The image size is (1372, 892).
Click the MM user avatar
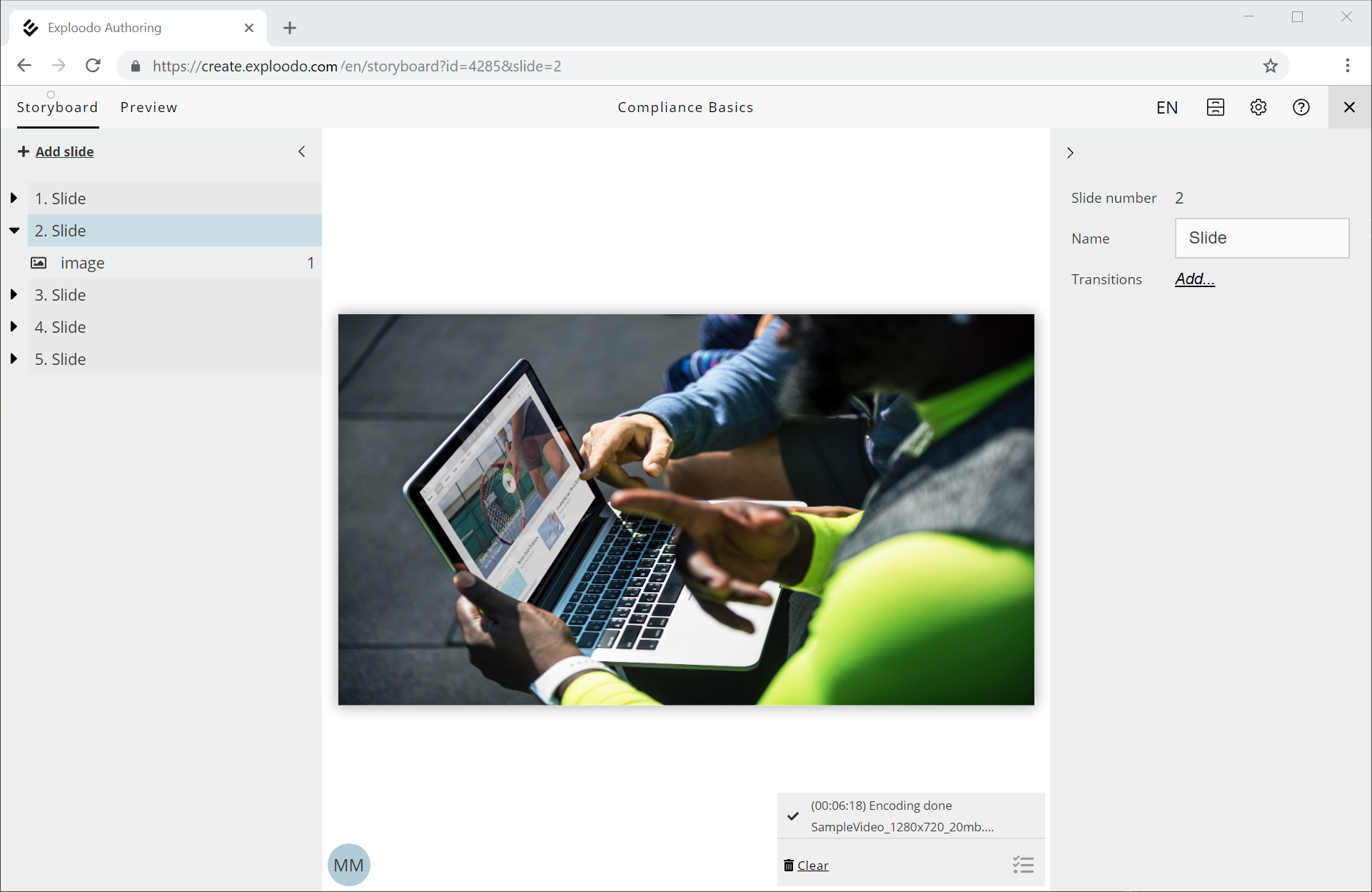[x=348, y=865]
